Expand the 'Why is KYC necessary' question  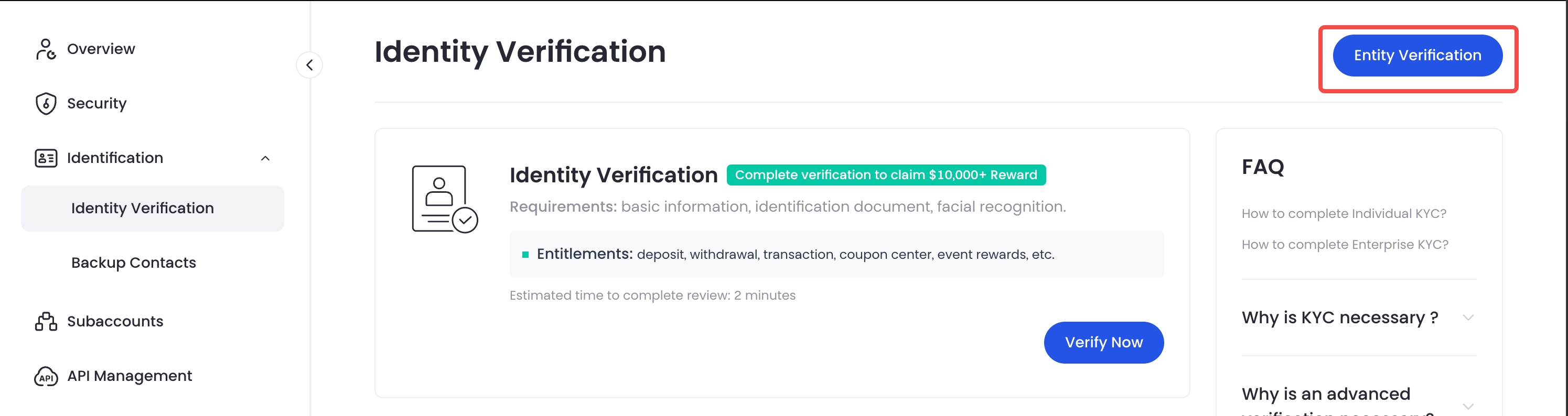pos(1467,318)
